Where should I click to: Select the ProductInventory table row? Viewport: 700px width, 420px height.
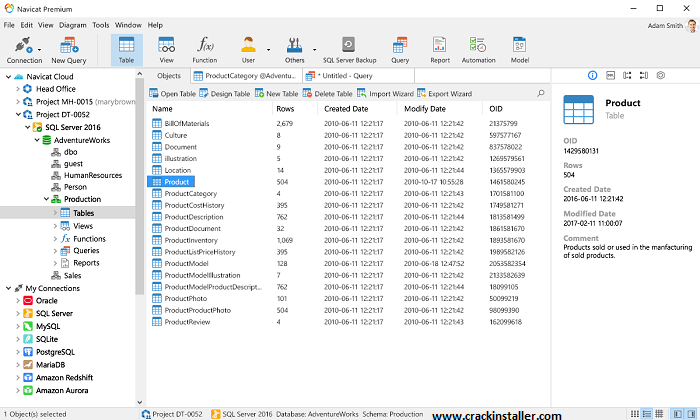pos(348,240)
